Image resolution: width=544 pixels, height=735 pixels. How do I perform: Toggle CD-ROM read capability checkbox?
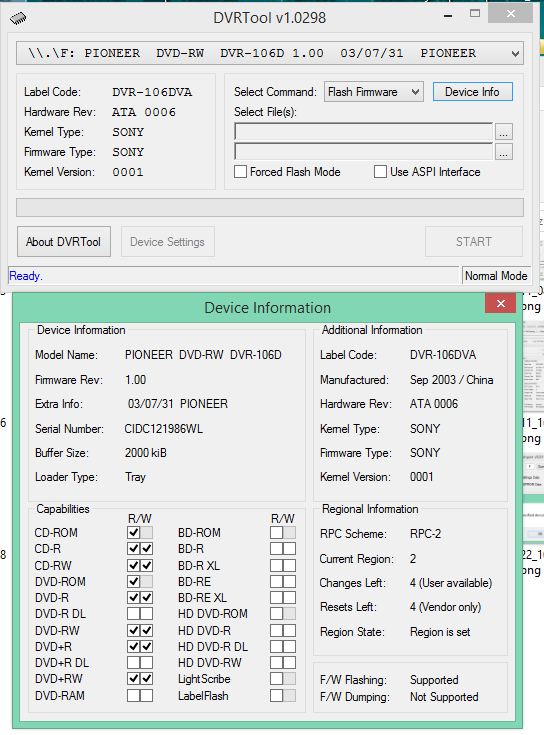(x=134, y=532)
